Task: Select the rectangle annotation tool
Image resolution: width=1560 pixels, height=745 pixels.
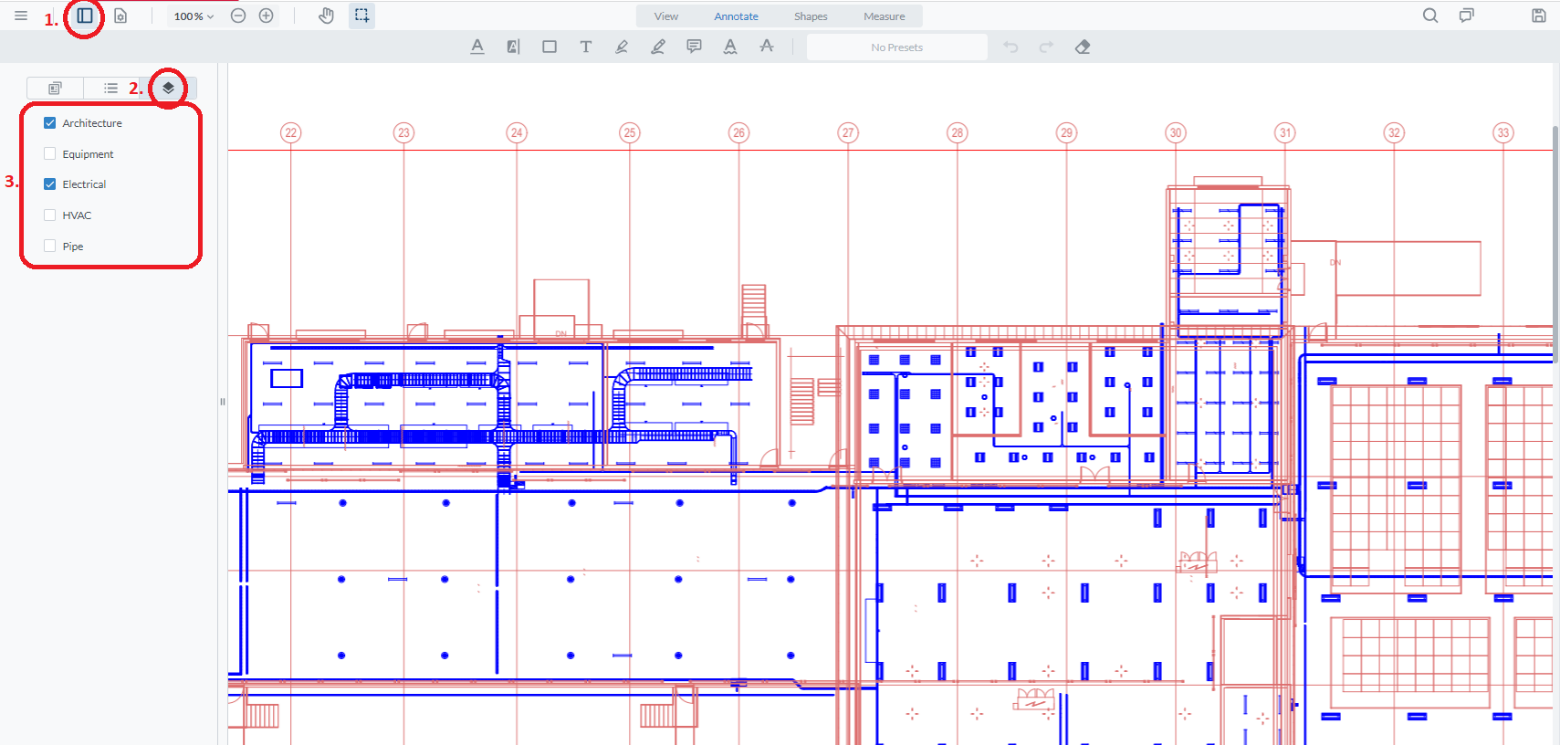Action: click(x=549, y=47)
